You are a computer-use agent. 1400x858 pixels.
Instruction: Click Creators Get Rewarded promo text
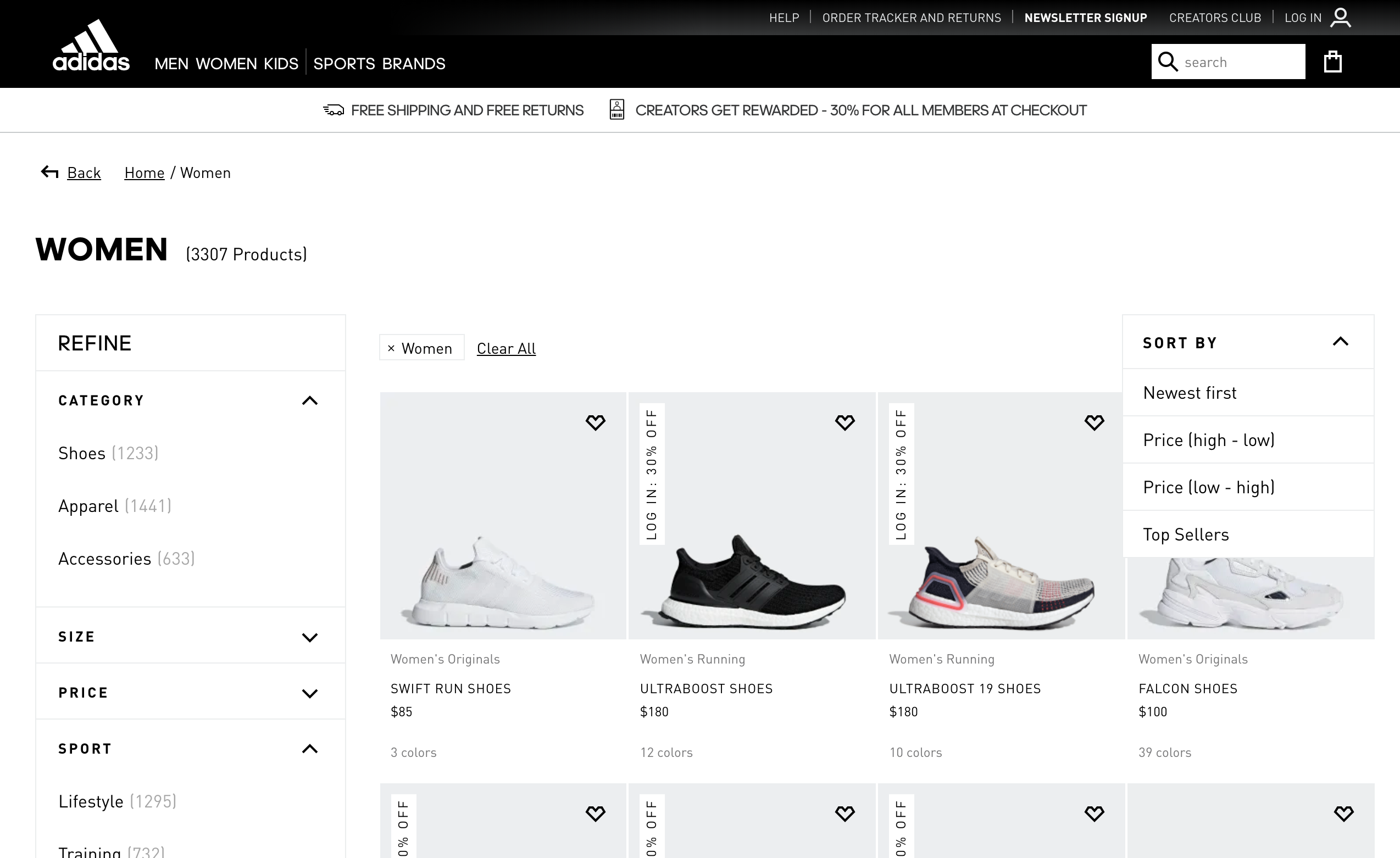pyautogui.click(x=860, y=110)
